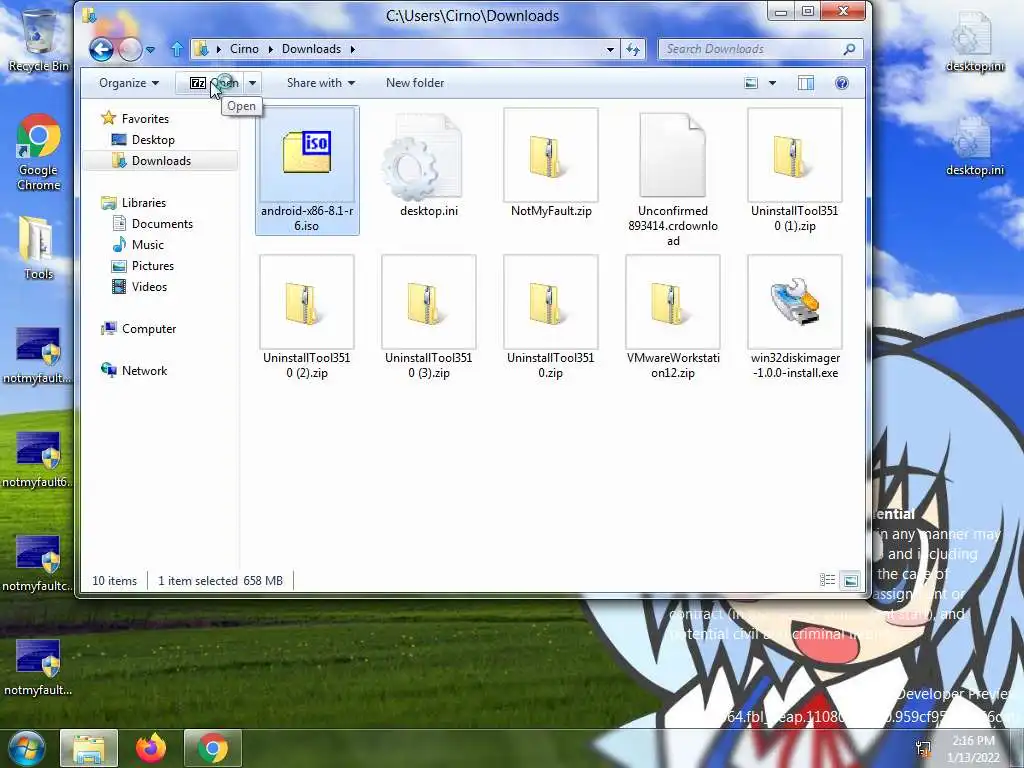Click the Forward navigation arrow
The image size is (1024, 768).
pyautogui.click(x=130, y=49)
